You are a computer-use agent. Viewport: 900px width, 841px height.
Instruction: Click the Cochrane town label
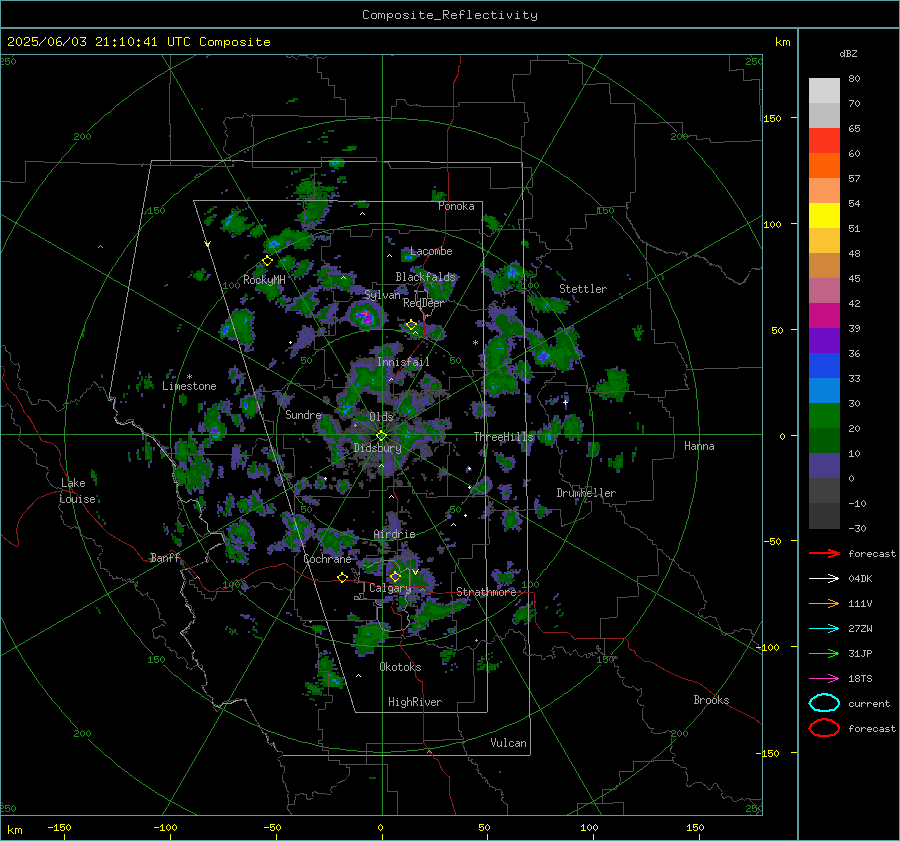(x=327, y=559)
